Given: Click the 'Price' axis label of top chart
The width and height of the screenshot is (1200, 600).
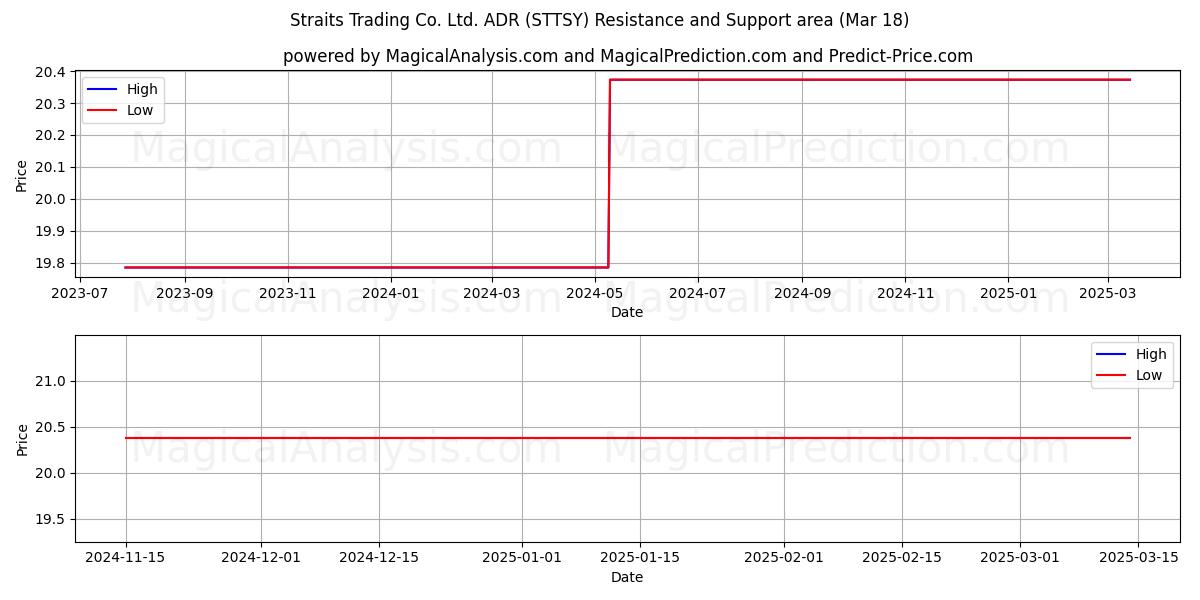Looking at the screenshot, I should pos(22,174).
